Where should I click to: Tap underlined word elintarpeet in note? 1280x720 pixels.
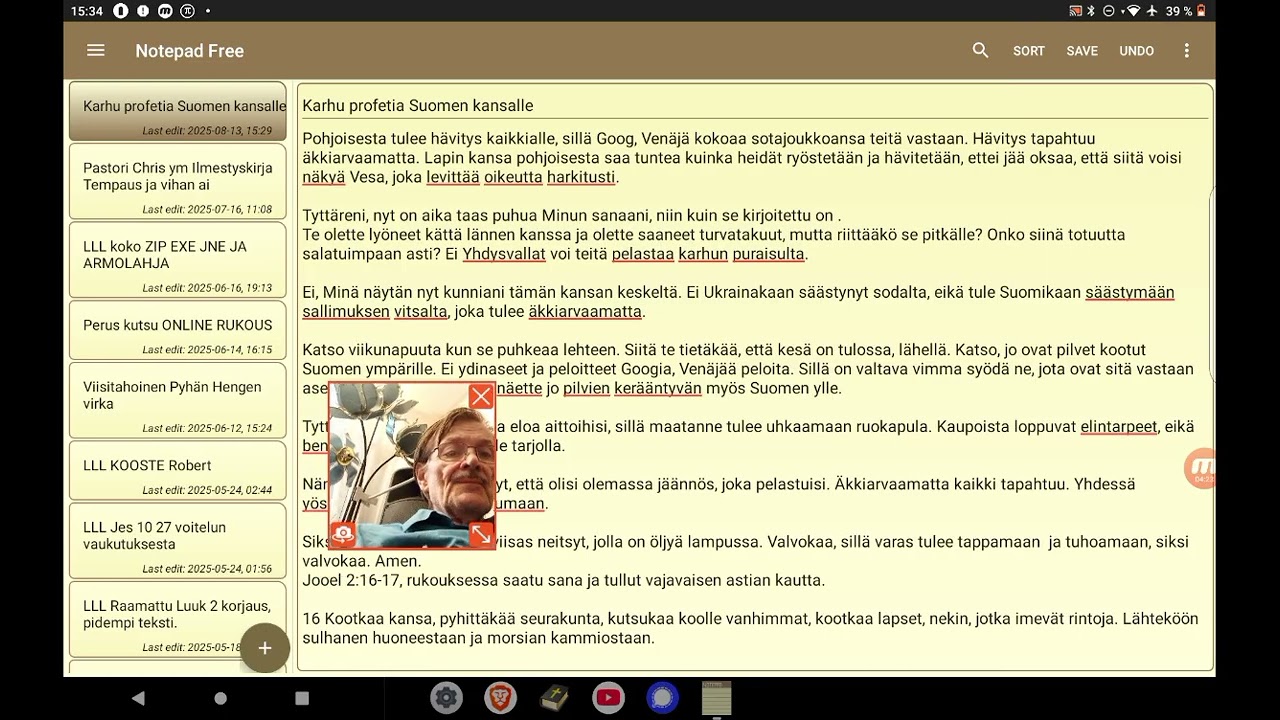(x=1119, y=426)
